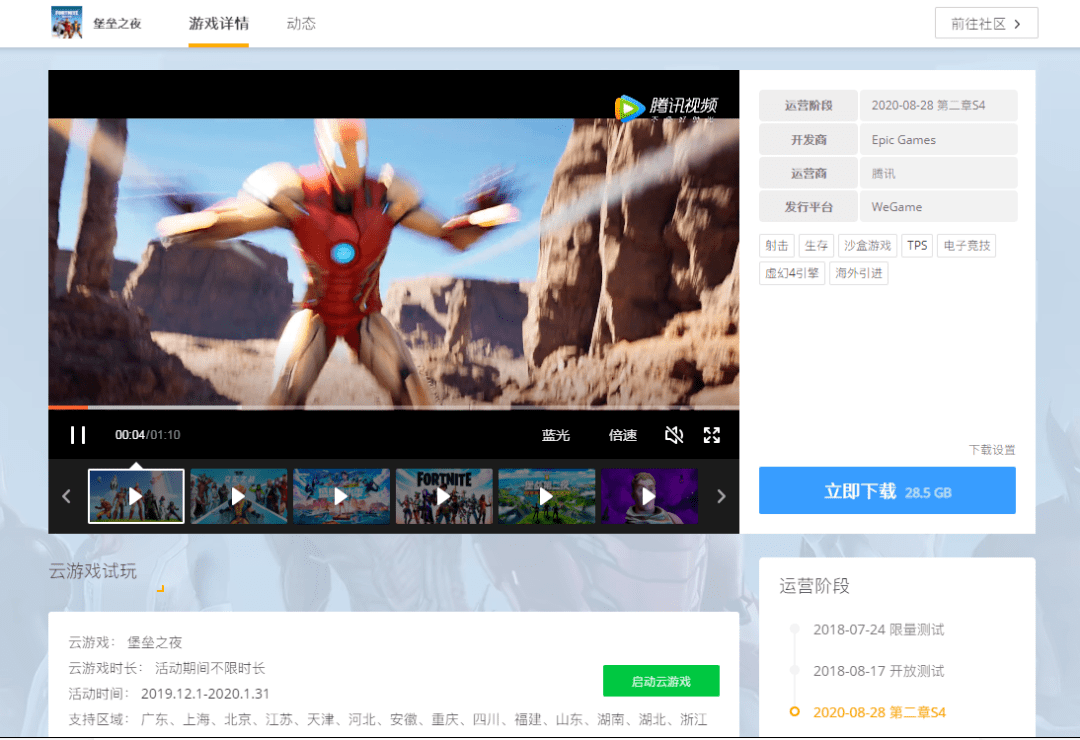Show previous thumbnails with left arrow
Image resolution: width=1080 pixels, height=740 pixels.
(66, 496)
